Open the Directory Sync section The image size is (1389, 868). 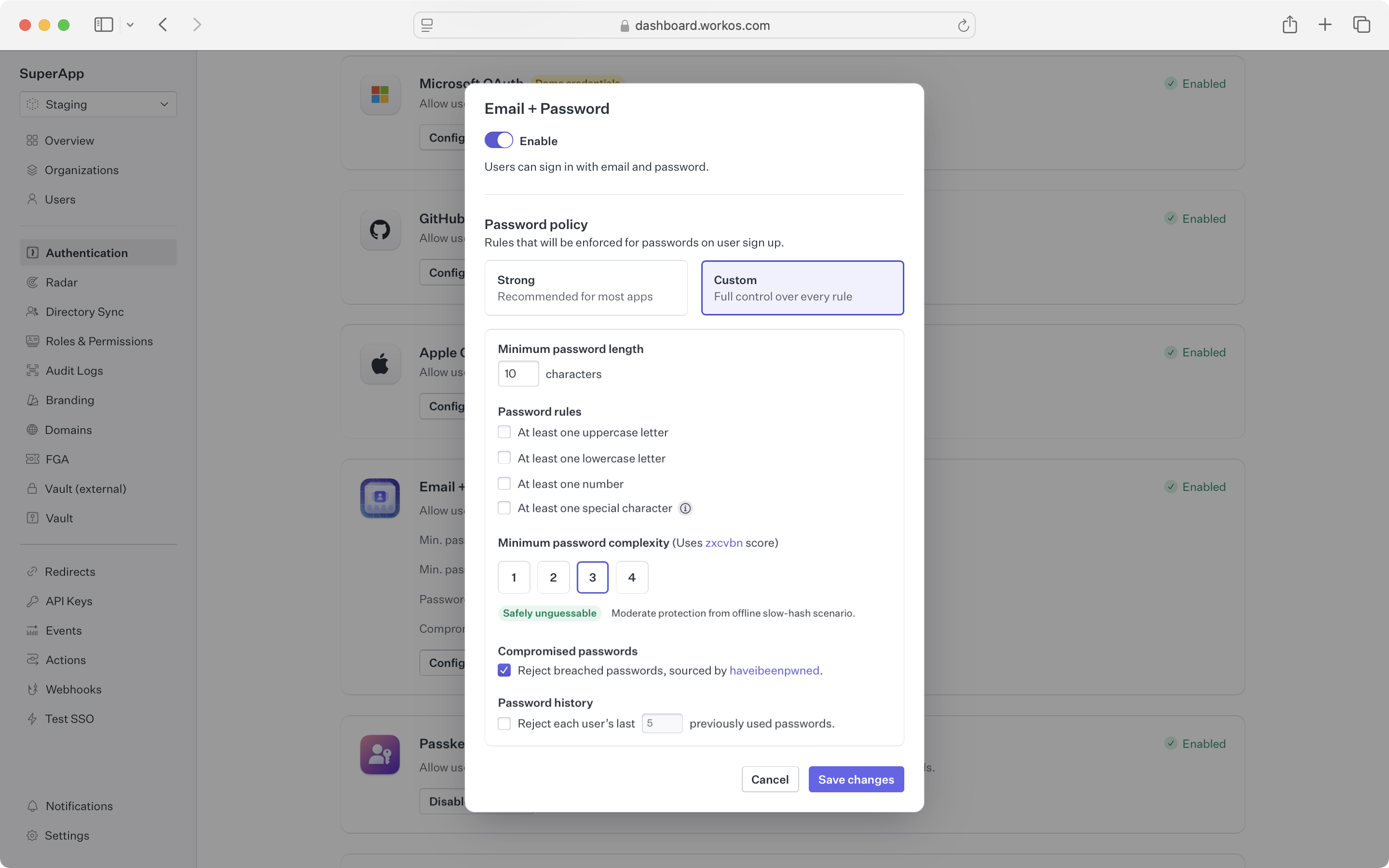point(84,312)
